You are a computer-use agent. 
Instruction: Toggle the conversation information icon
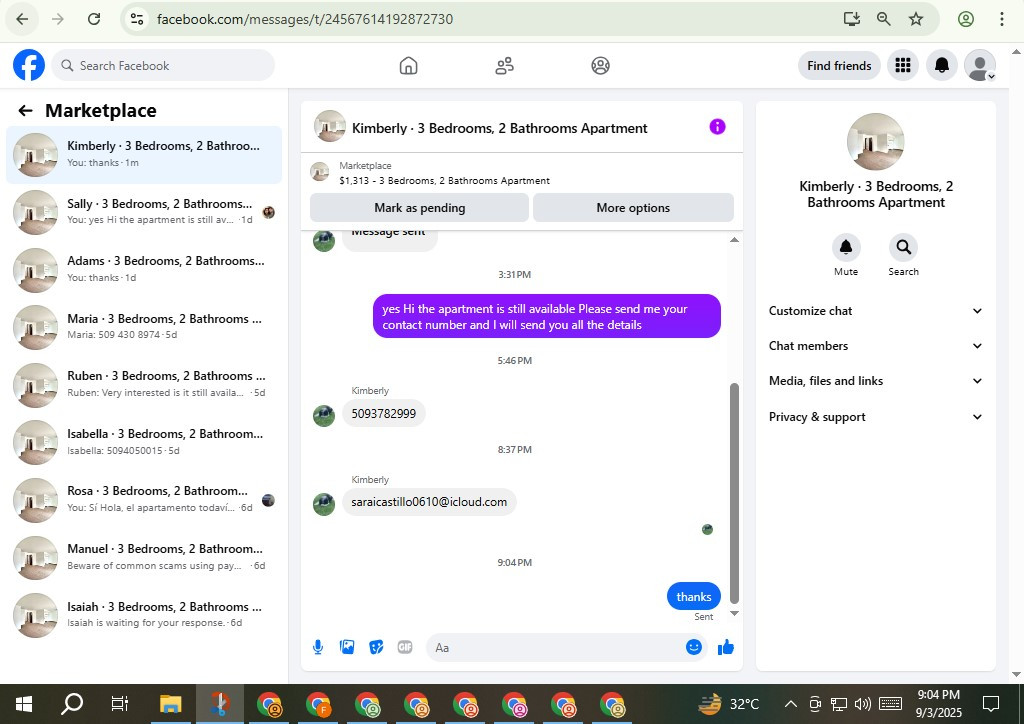pyautogui.click(x=717, y=127)
